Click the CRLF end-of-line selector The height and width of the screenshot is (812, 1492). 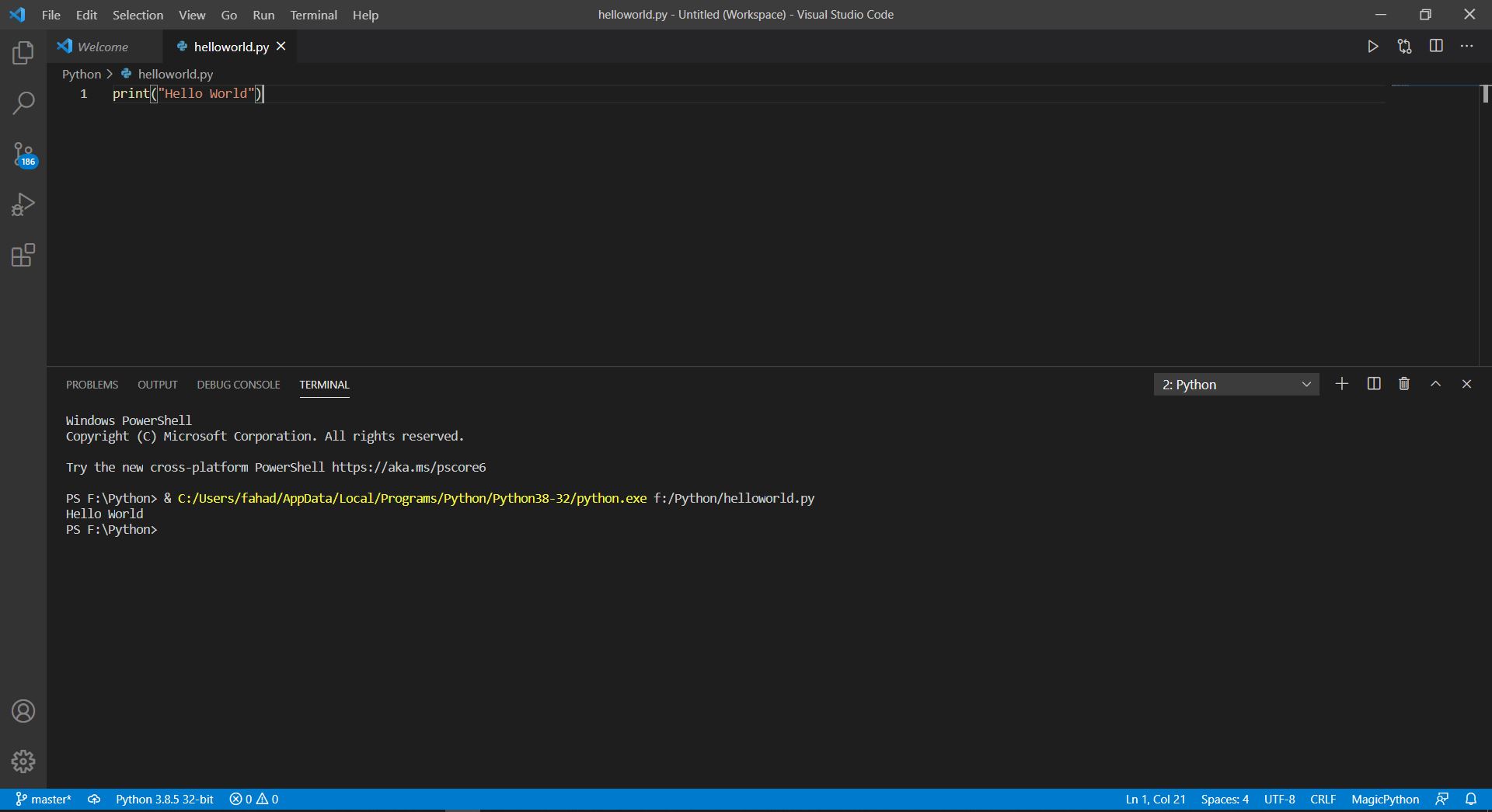point(1323,800)
